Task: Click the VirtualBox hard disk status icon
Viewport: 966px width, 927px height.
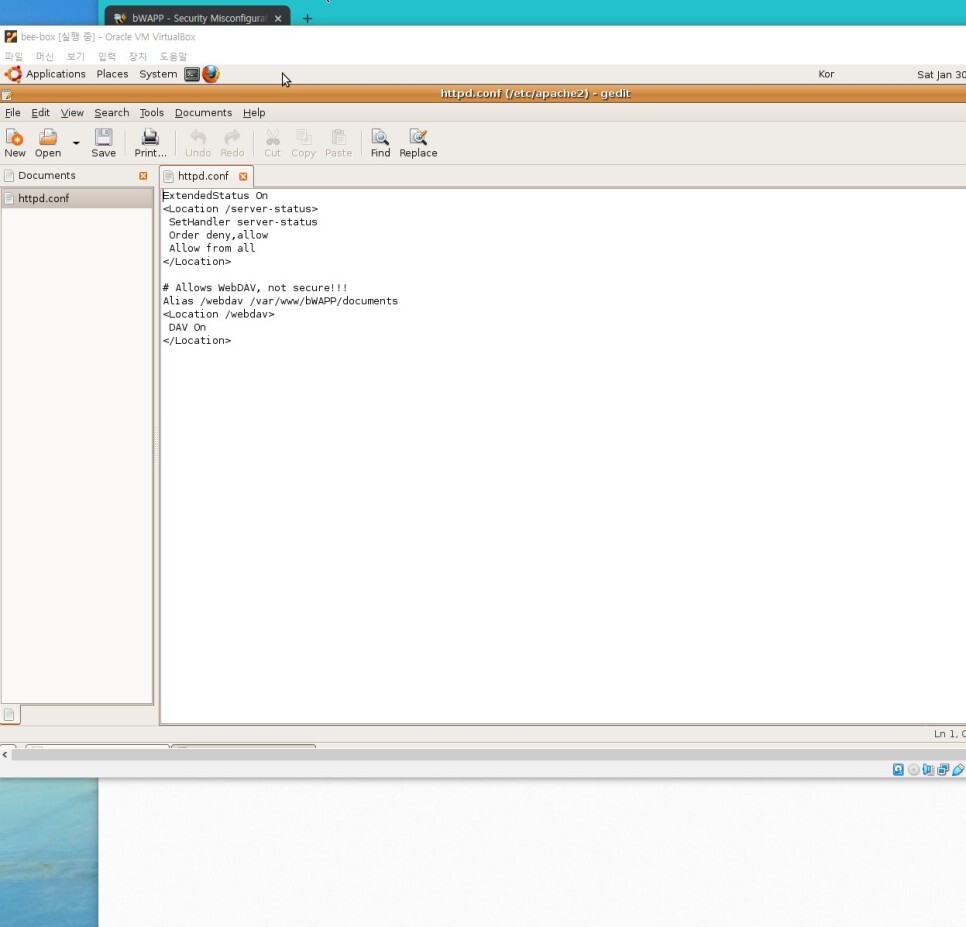Action: click(x=898, y=769)
